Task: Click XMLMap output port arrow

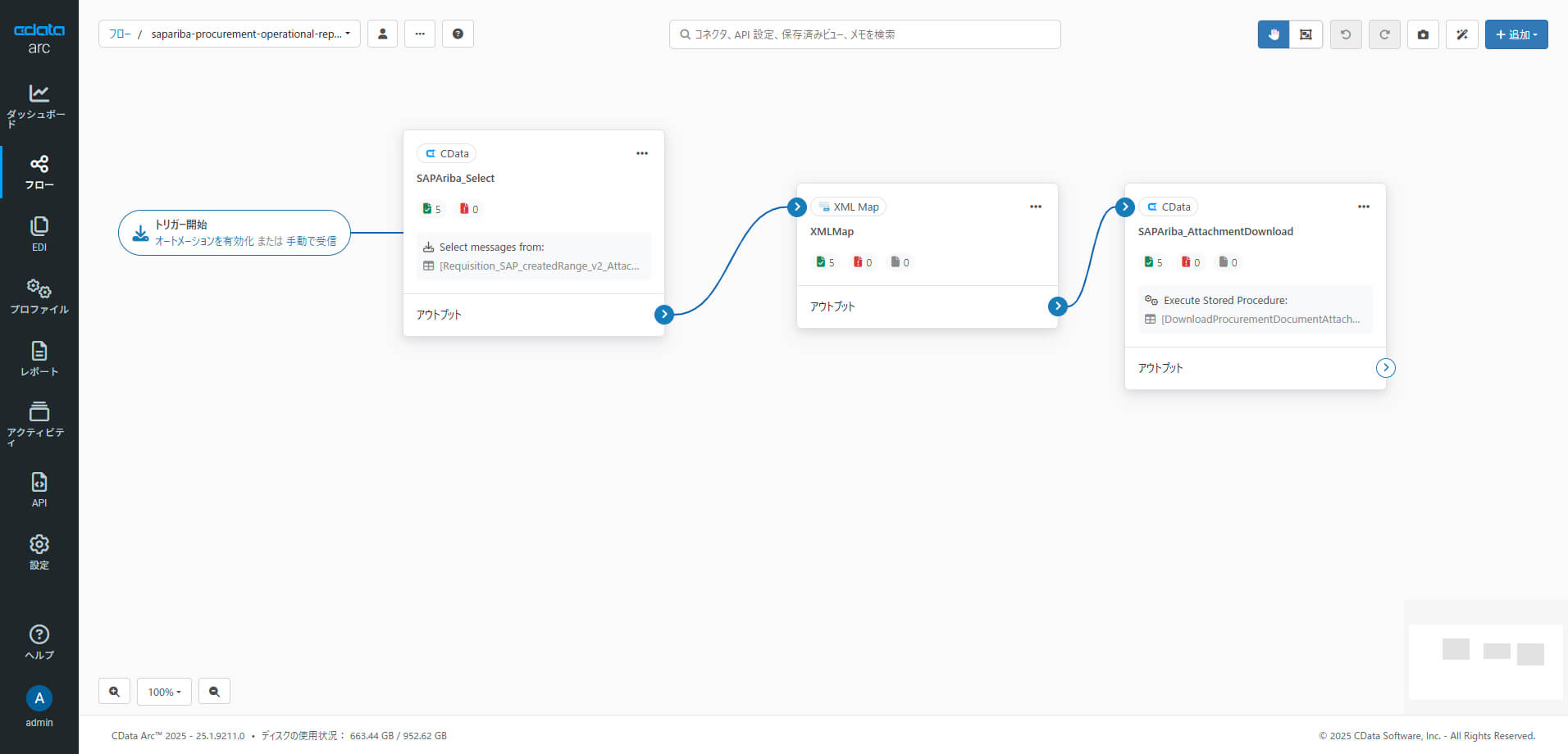Action: [x=1058, y=306]
